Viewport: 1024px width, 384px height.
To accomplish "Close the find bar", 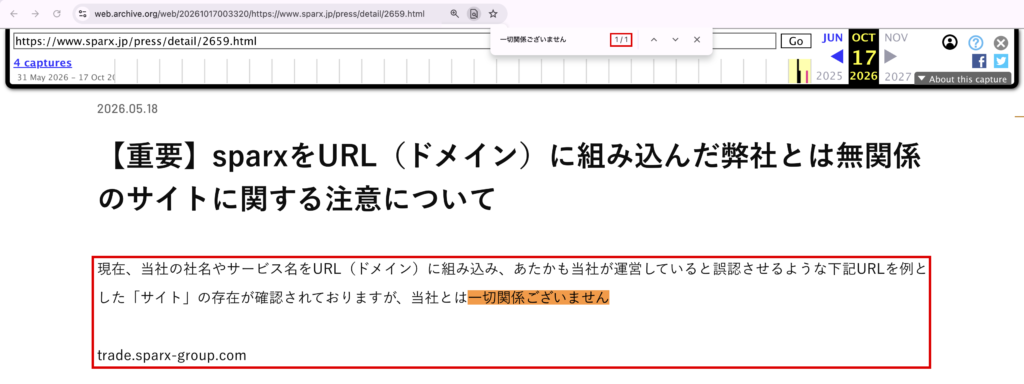I will [x=697, y=40].
